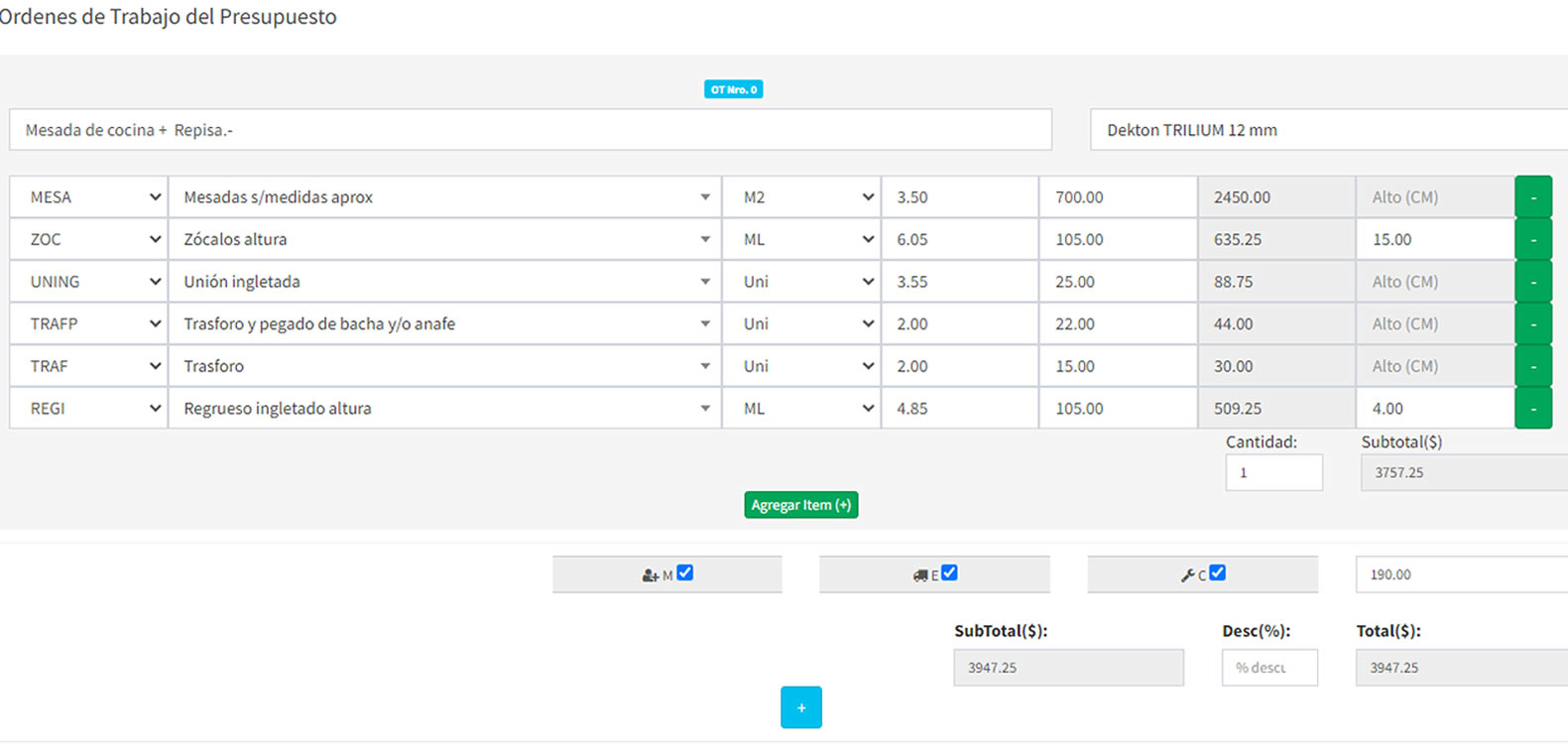The height and width of the screenshot is (752, 1568).
Task: Remove the MESA row with minus button
Action: (1532, 197)
